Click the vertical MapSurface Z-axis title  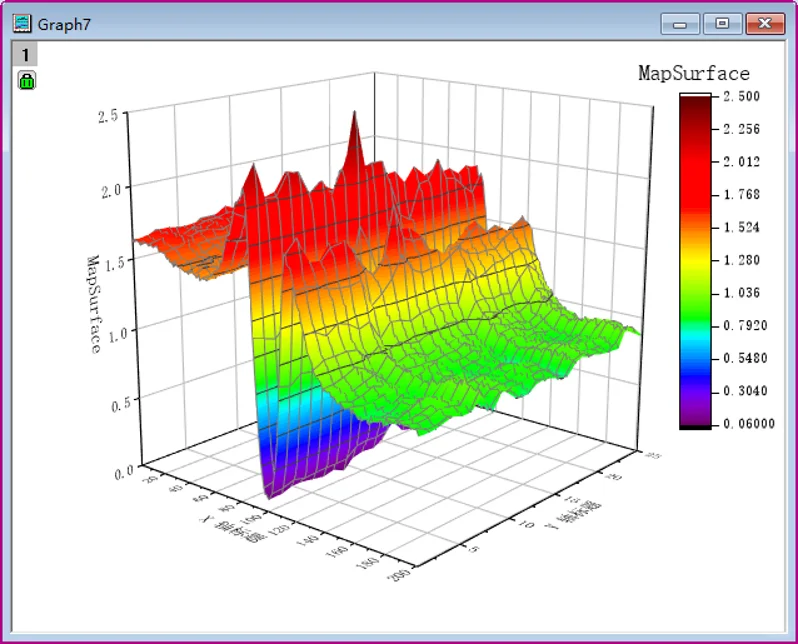click(94, 304)
